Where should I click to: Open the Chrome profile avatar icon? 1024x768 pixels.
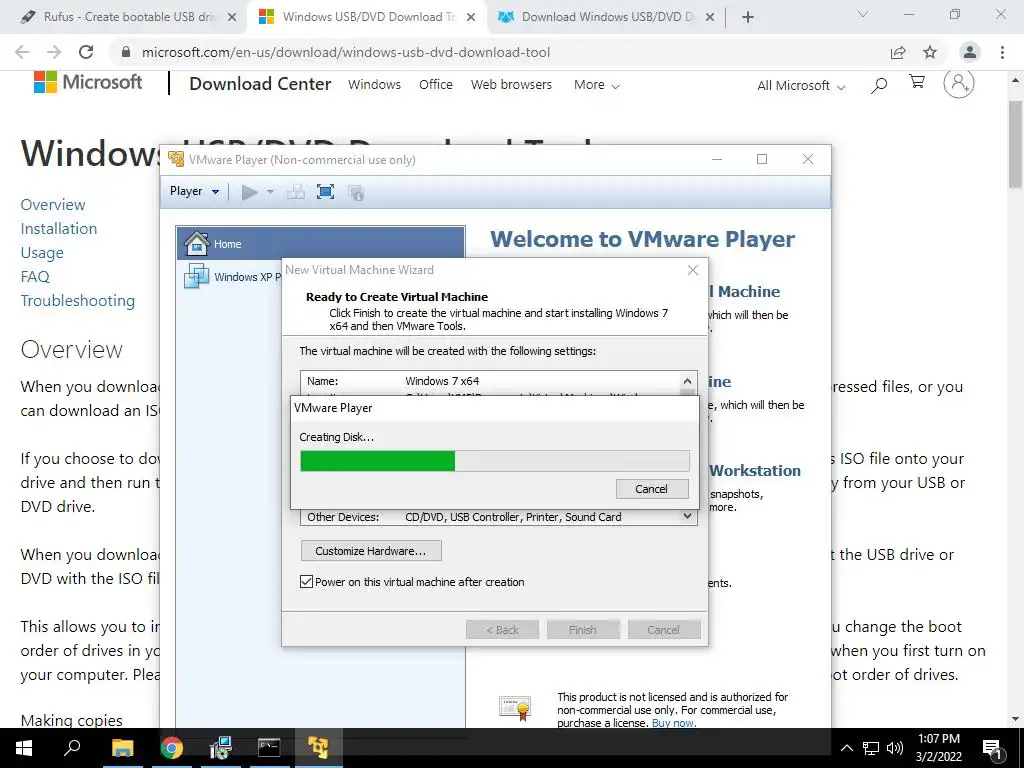click(970, 52)
